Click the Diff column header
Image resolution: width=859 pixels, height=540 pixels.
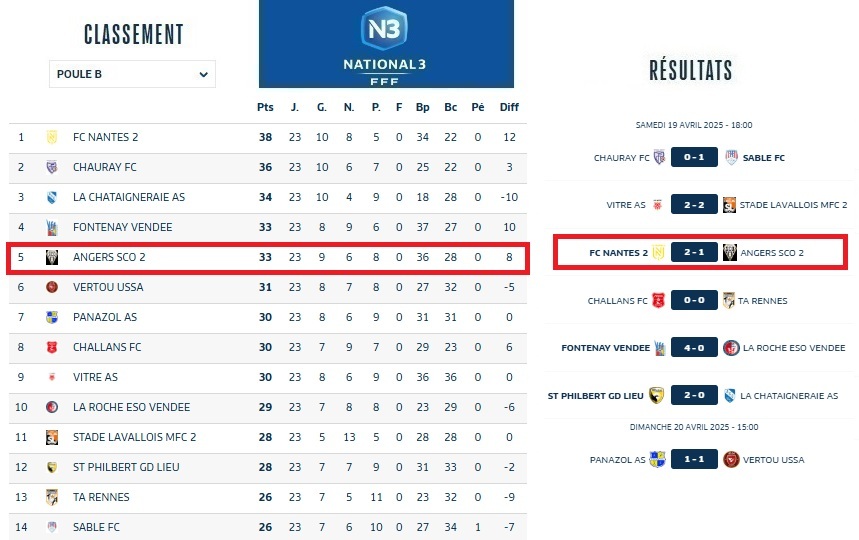[x=509, y=107]
